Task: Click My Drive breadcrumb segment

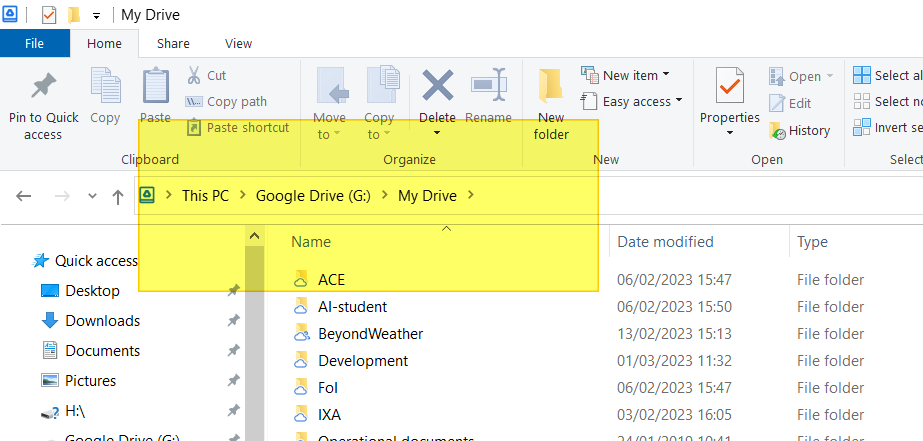Action: coord(427,195)
